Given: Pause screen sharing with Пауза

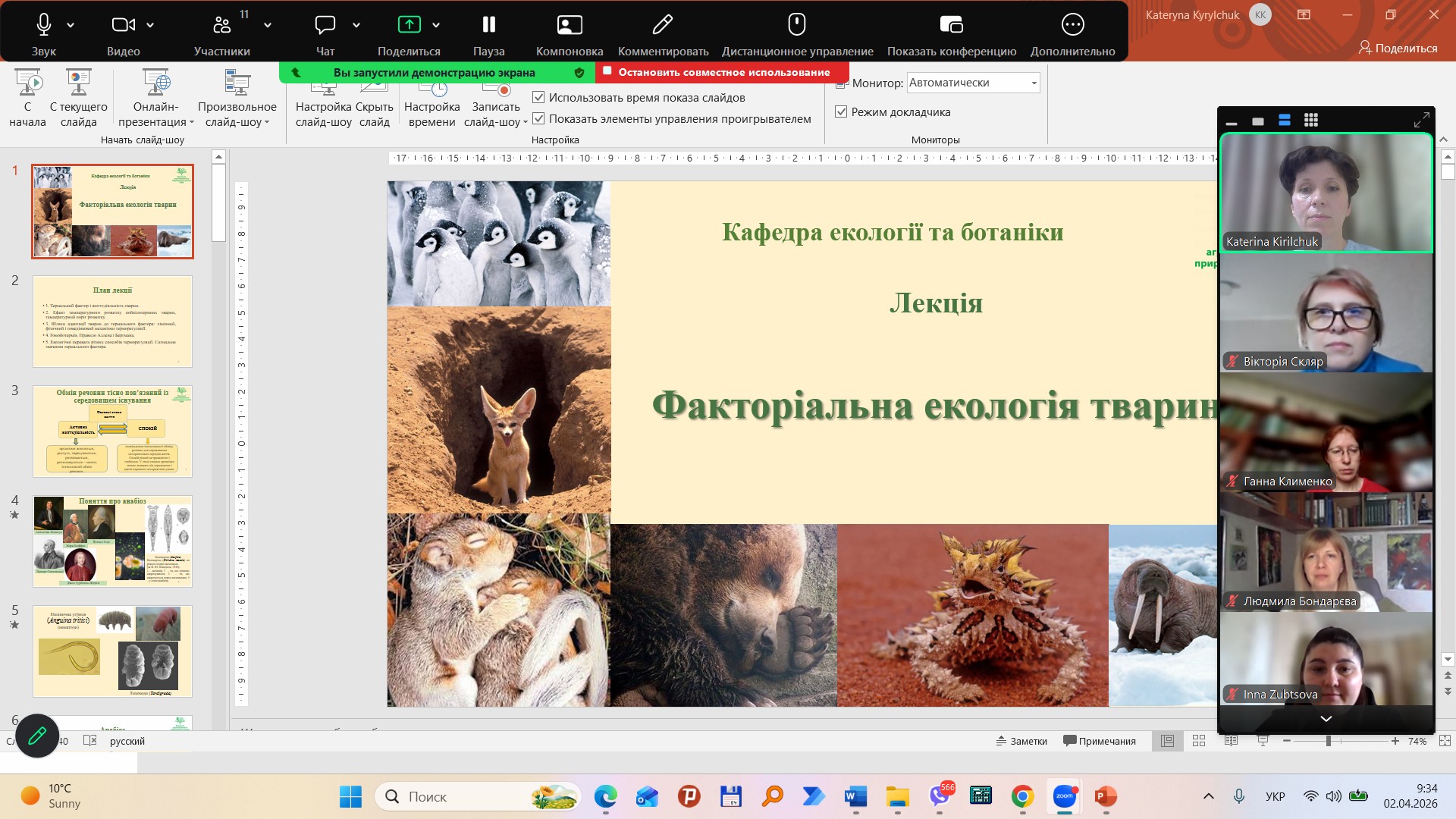Looking at the screenshot, I should 488,26.
